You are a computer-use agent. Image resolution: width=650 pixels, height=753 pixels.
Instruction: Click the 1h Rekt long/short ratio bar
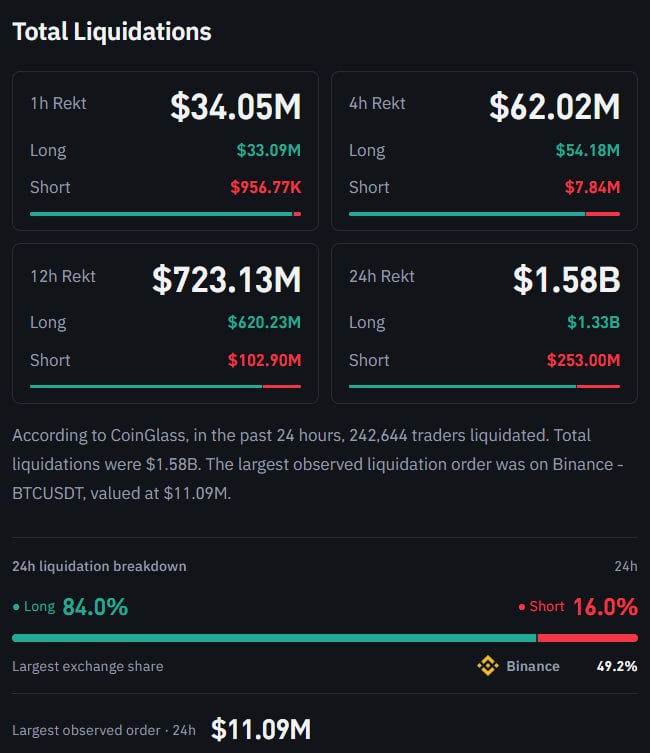[165, 214]
